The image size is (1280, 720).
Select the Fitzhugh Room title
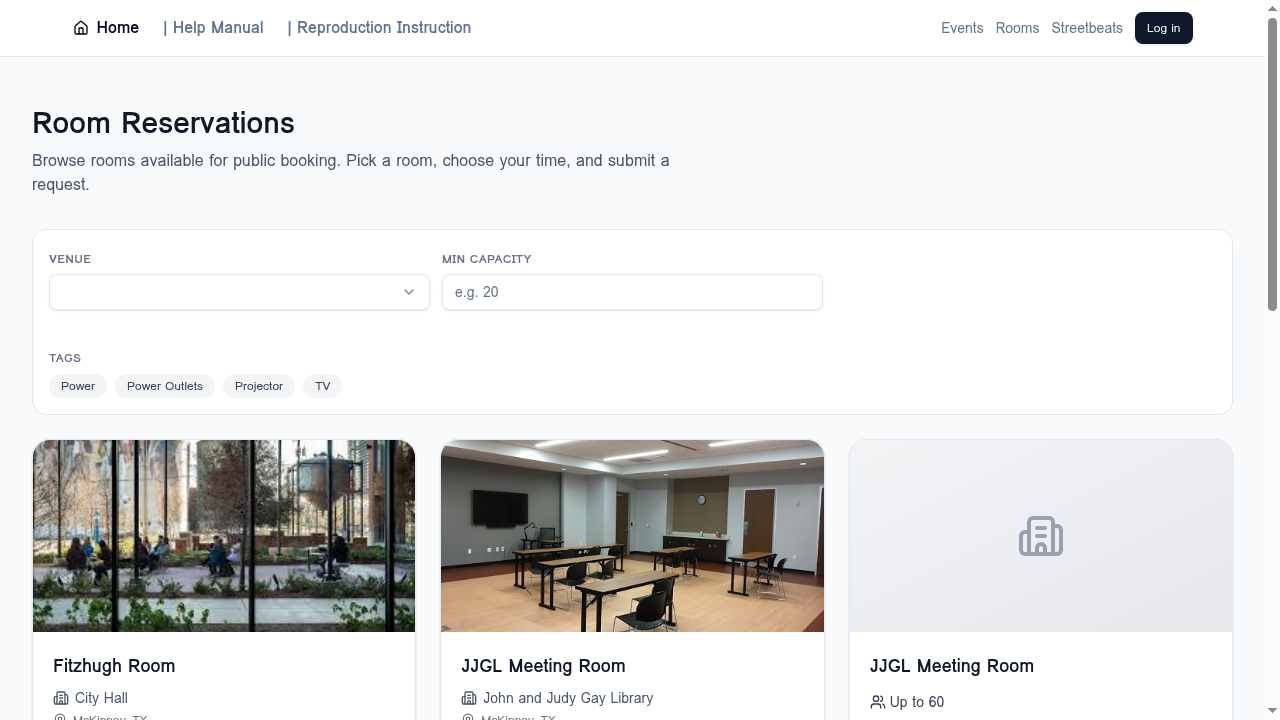click(114, 666)
